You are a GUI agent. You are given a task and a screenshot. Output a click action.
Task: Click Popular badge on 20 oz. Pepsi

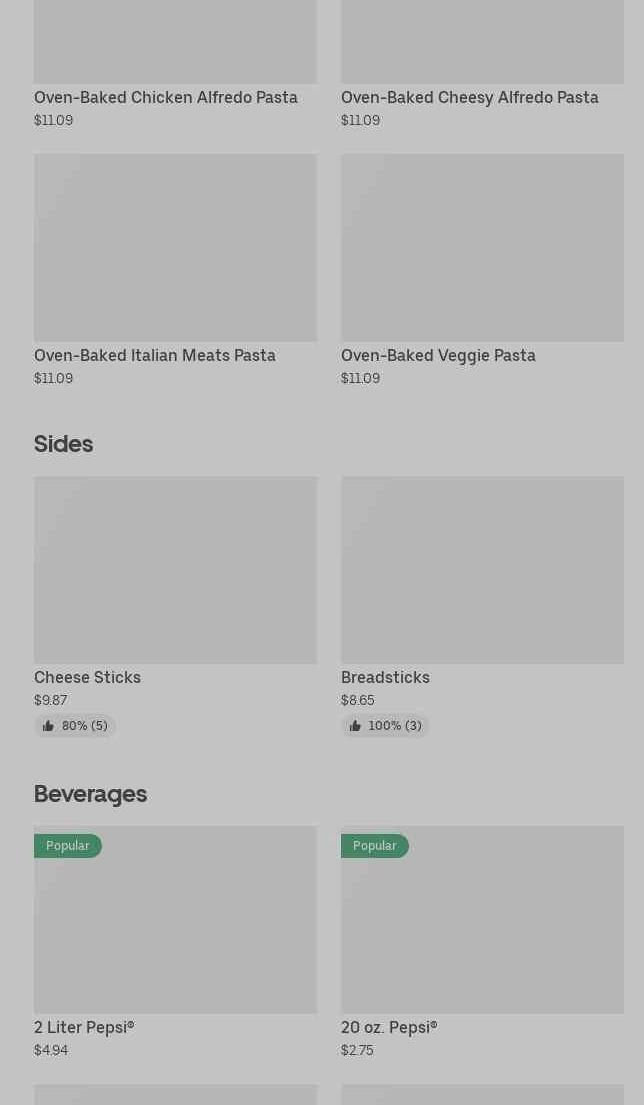[375, 846]
